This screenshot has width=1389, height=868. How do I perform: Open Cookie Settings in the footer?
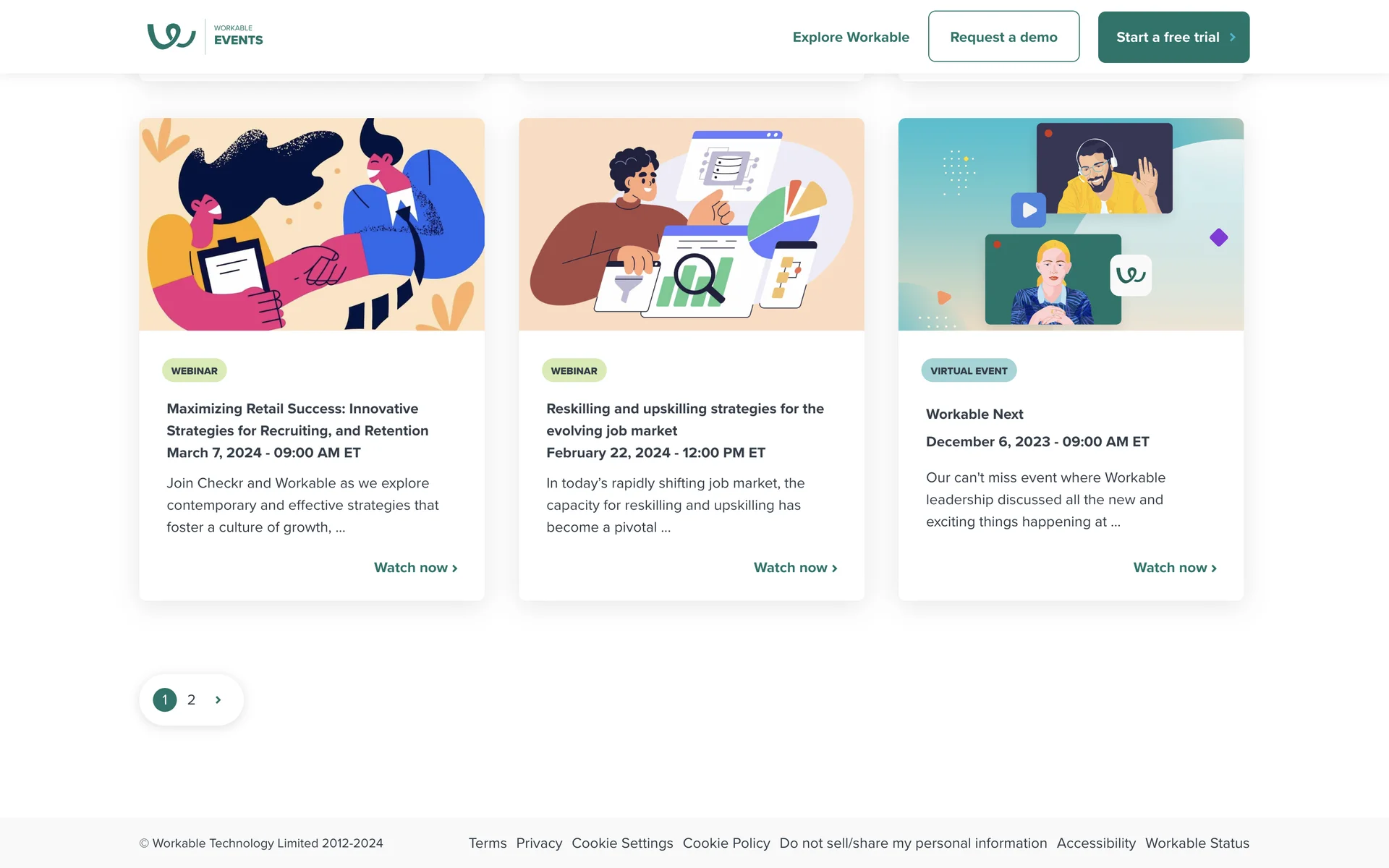pos(622,843)
